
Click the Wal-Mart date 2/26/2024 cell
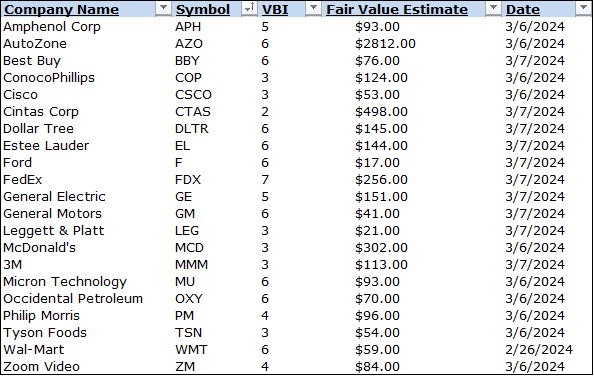click(x=539, y=349)
